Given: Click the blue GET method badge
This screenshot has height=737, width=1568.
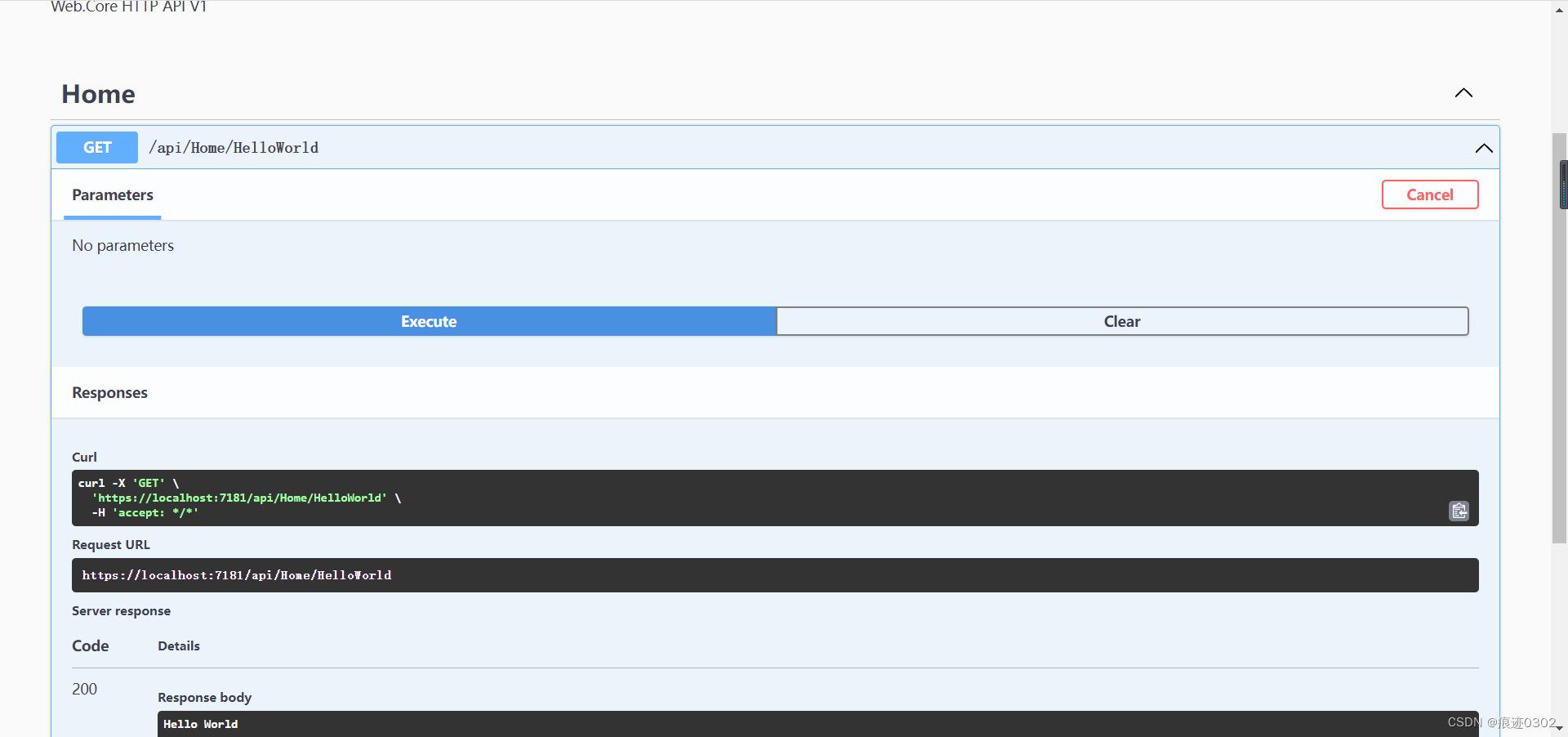Looking at the screenshot, I should click(96, 147).
